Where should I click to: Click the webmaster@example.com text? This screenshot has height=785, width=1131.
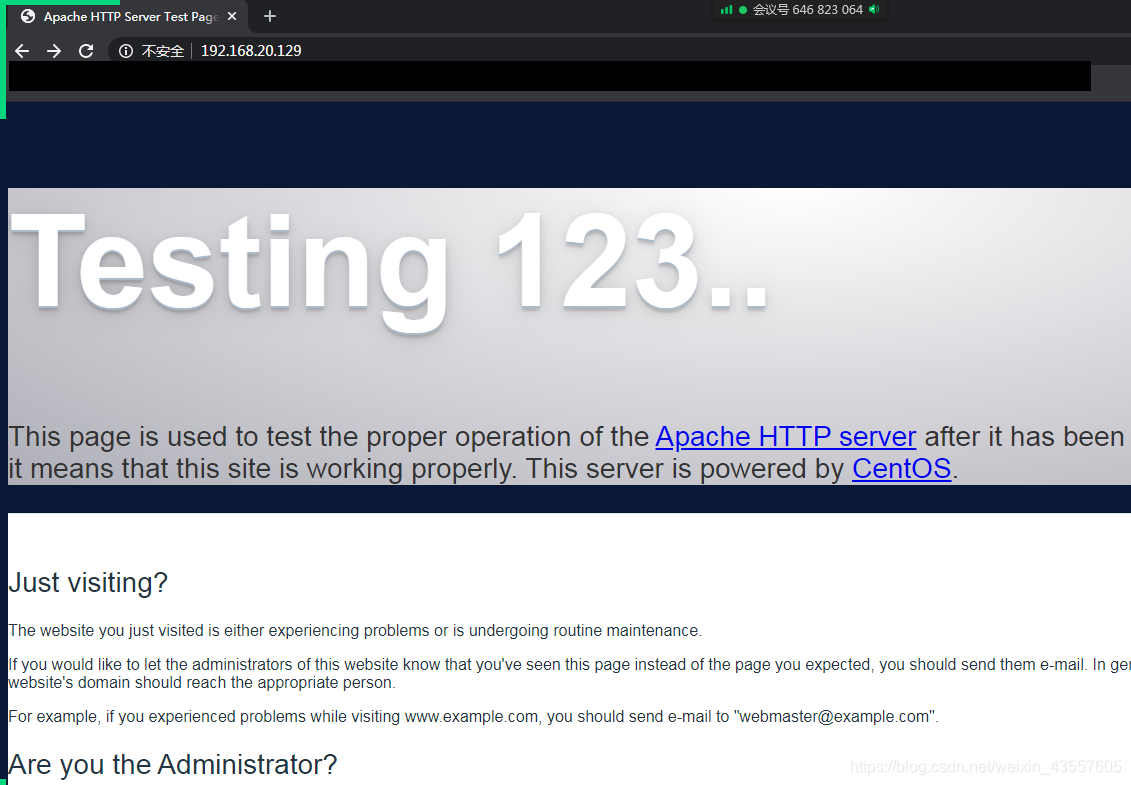click(x=835, y=717)
